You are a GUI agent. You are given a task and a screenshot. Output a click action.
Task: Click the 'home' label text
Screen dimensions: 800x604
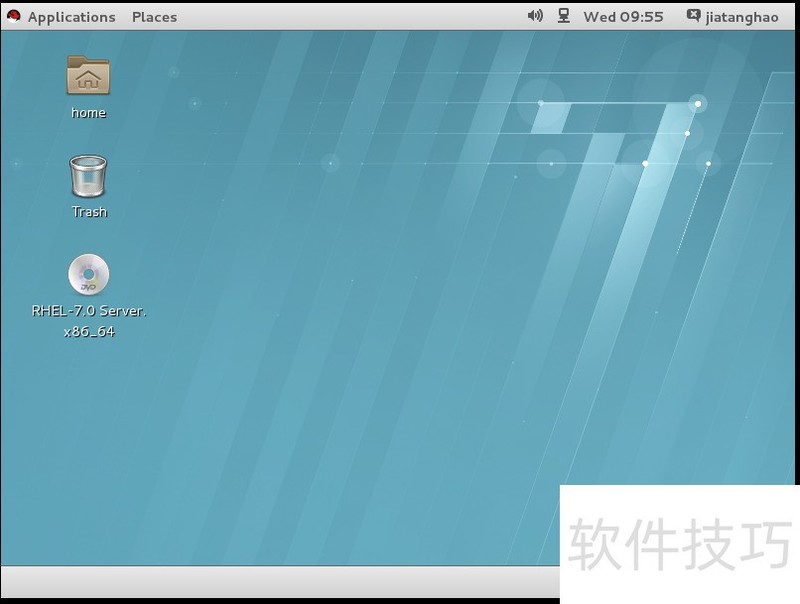point(88,113)
